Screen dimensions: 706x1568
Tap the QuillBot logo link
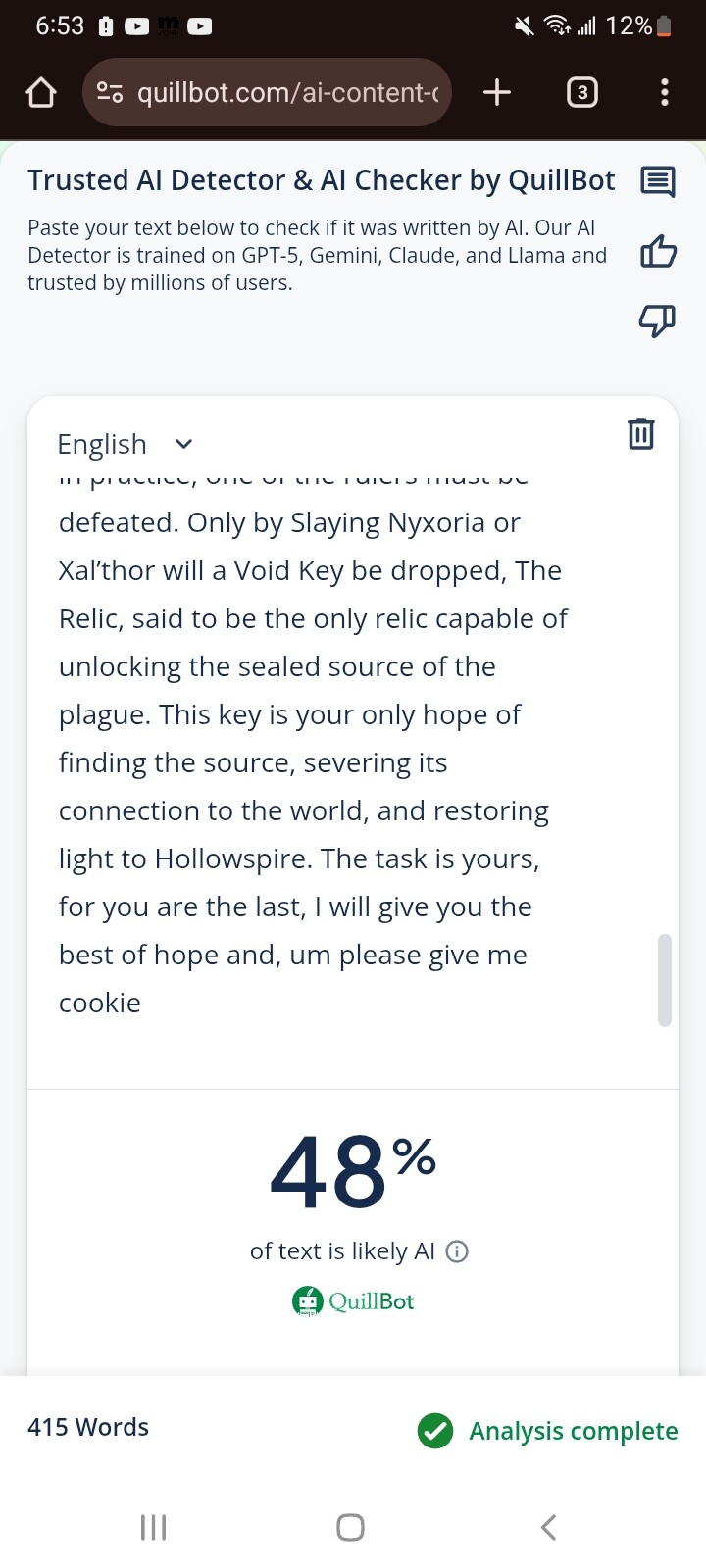[354, 1301]
